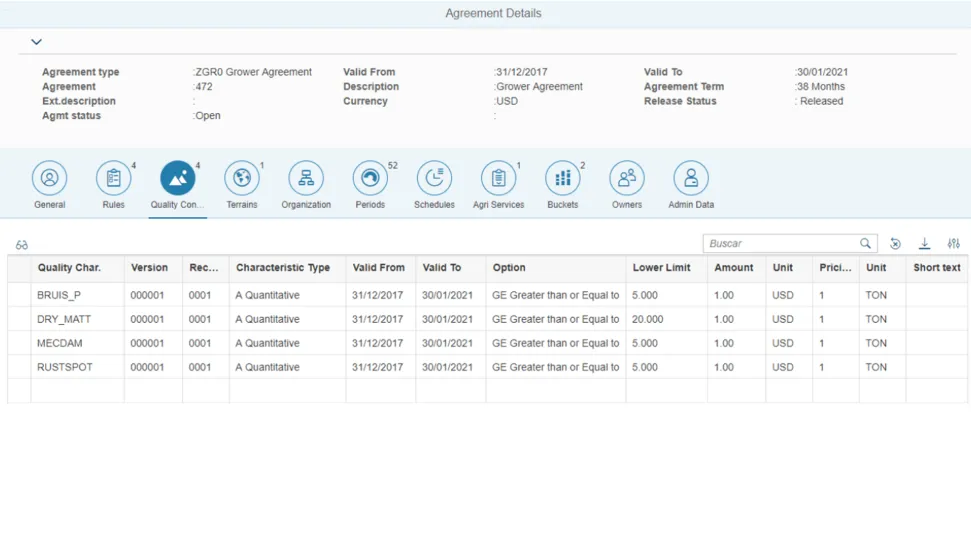Select the BRUIS_P row selector

[x=19, y=295]
